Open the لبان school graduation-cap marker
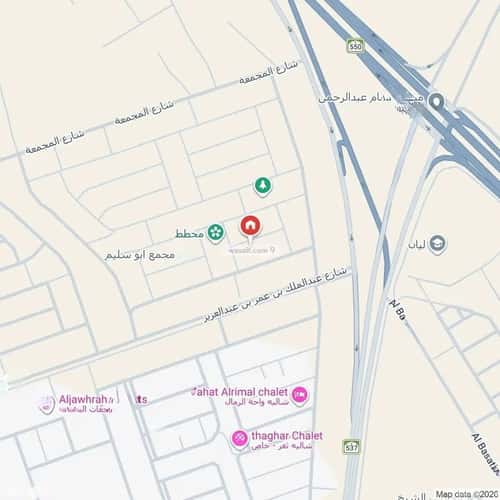Screen dimensions: 500x500 click(x=437, y=244)
